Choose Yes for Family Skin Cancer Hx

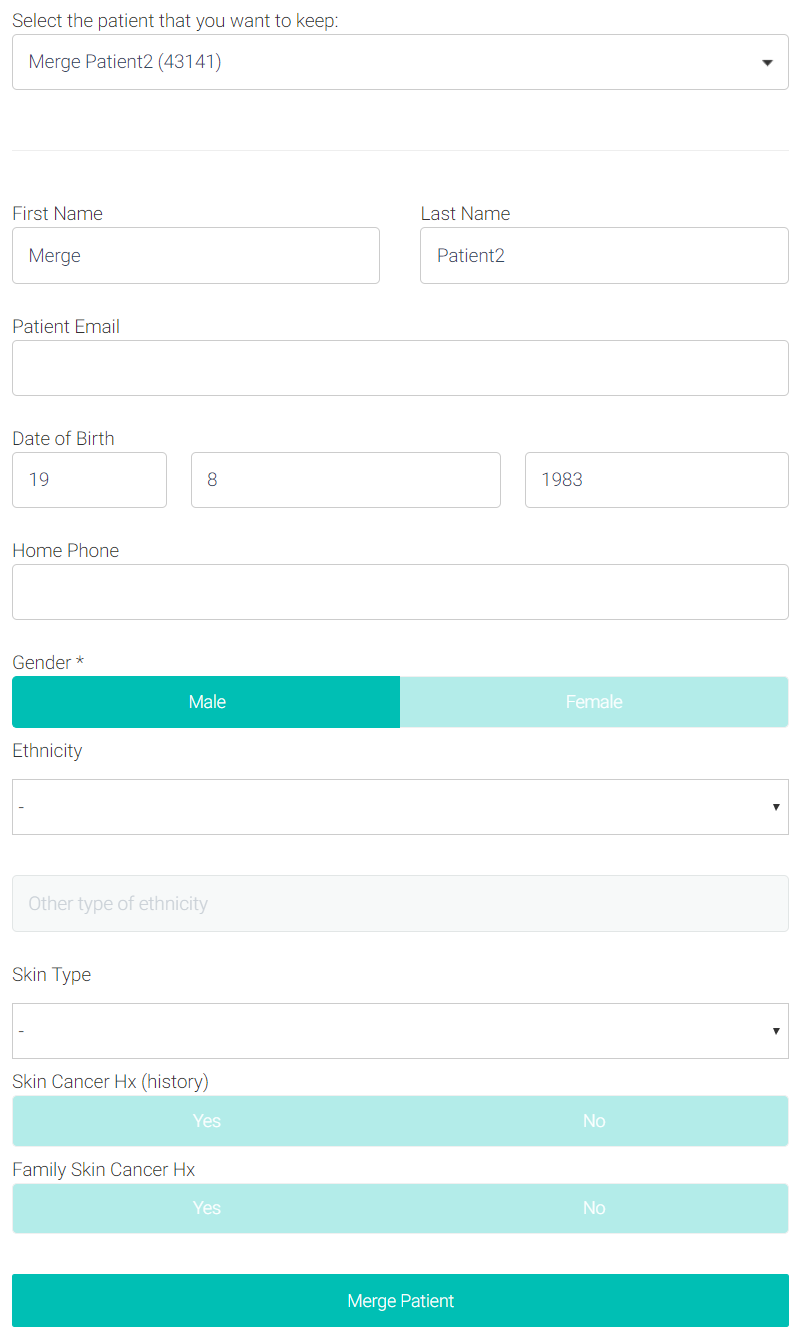pyautogui.click(x=206, y=1208)
